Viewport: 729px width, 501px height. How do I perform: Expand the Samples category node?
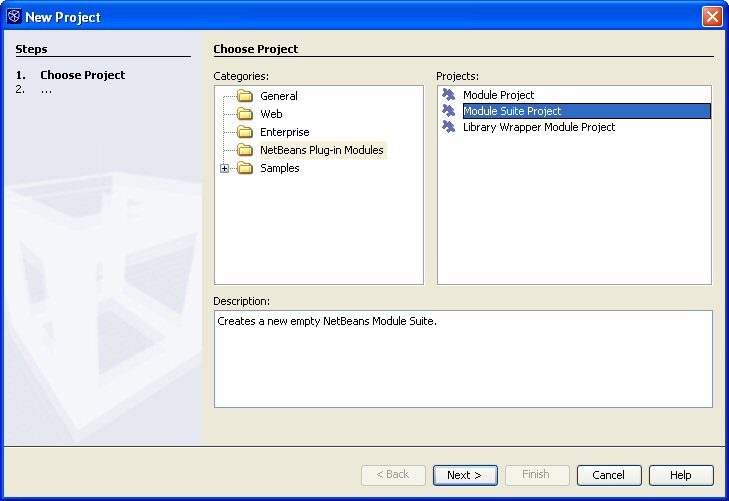pyautogui.click(x=225, y=168)
